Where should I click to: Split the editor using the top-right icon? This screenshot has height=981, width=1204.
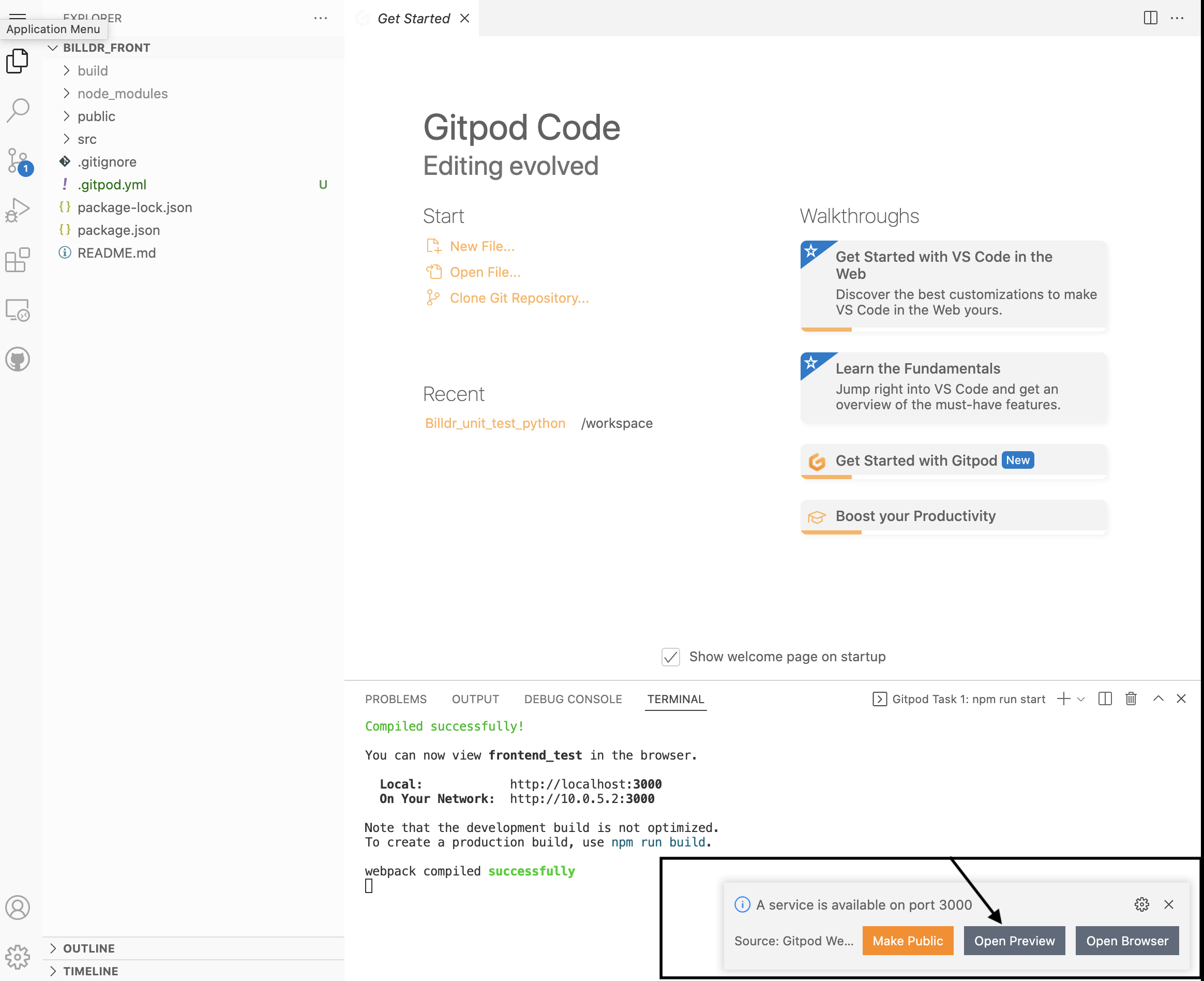[1150, 18]
